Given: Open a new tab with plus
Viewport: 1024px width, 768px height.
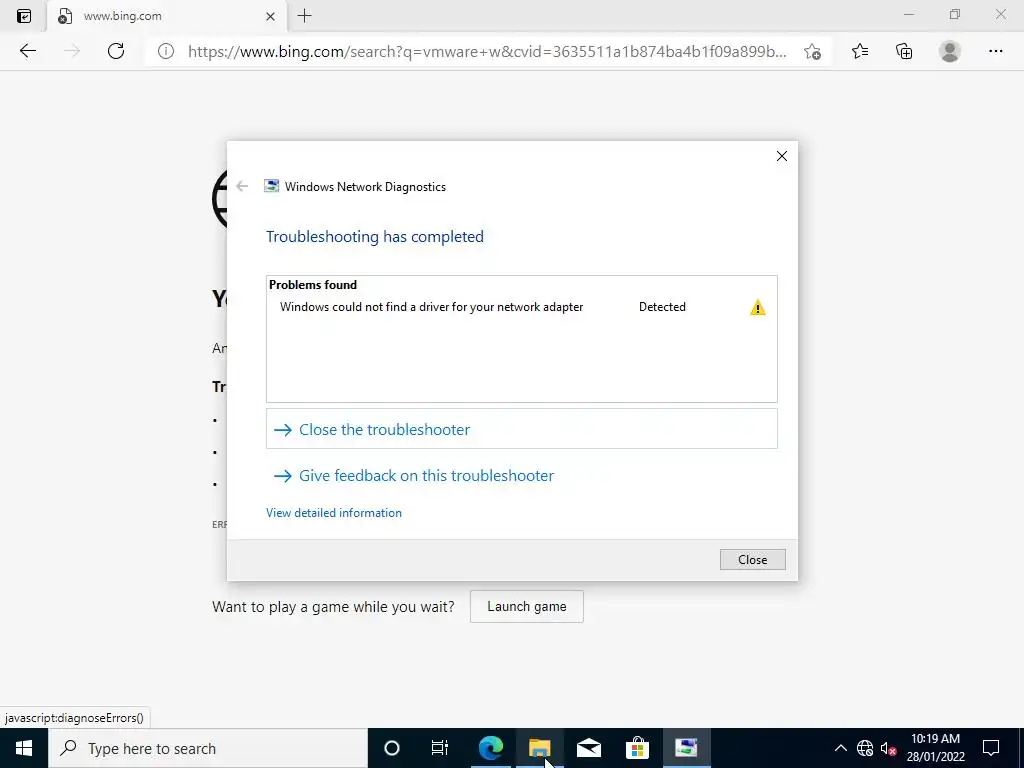Looking at the screenshot, I should 304,16.
